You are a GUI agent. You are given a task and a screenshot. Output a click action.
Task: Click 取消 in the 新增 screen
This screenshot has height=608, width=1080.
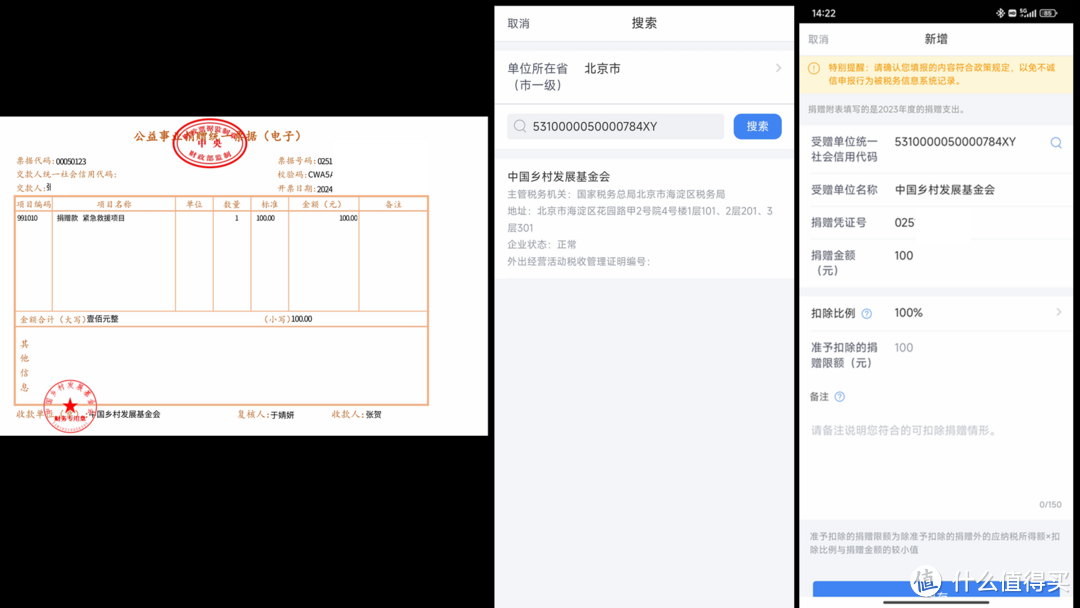tap(818, 39)
